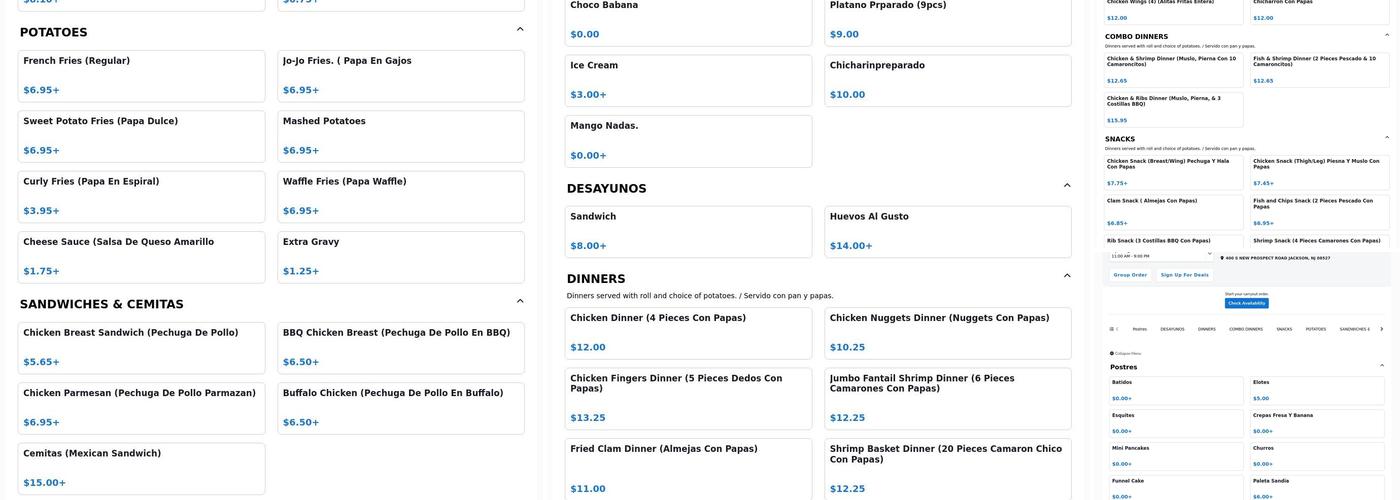Viewport: 1400px width, 500px height.
Task: Click Sign Up For Deals button
Action: point(1186,275)
